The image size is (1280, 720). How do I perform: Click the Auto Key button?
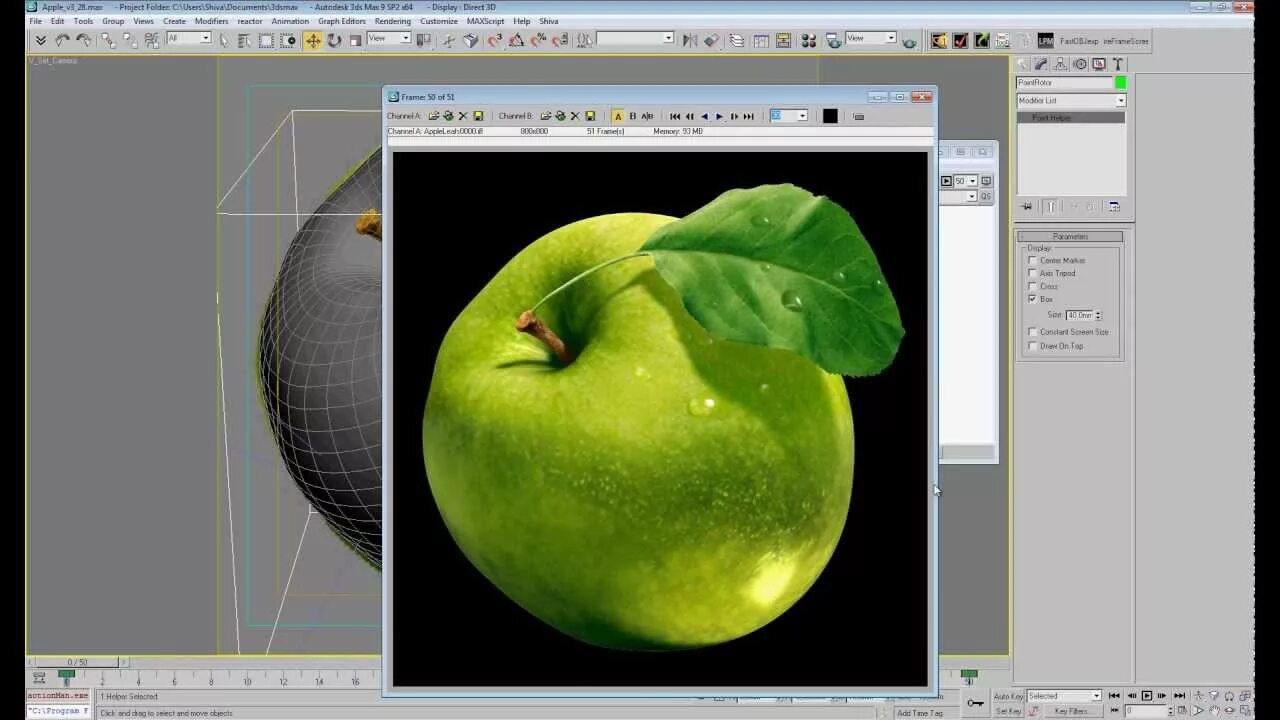pyautogui.click(x=1008, y=696)
